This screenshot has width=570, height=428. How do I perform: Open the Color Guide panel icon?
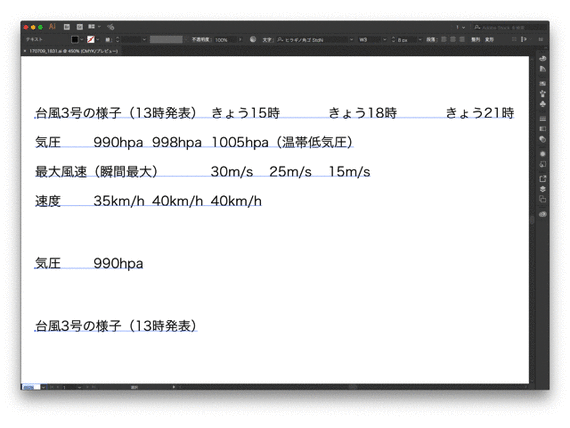click(x=543, y=69)
